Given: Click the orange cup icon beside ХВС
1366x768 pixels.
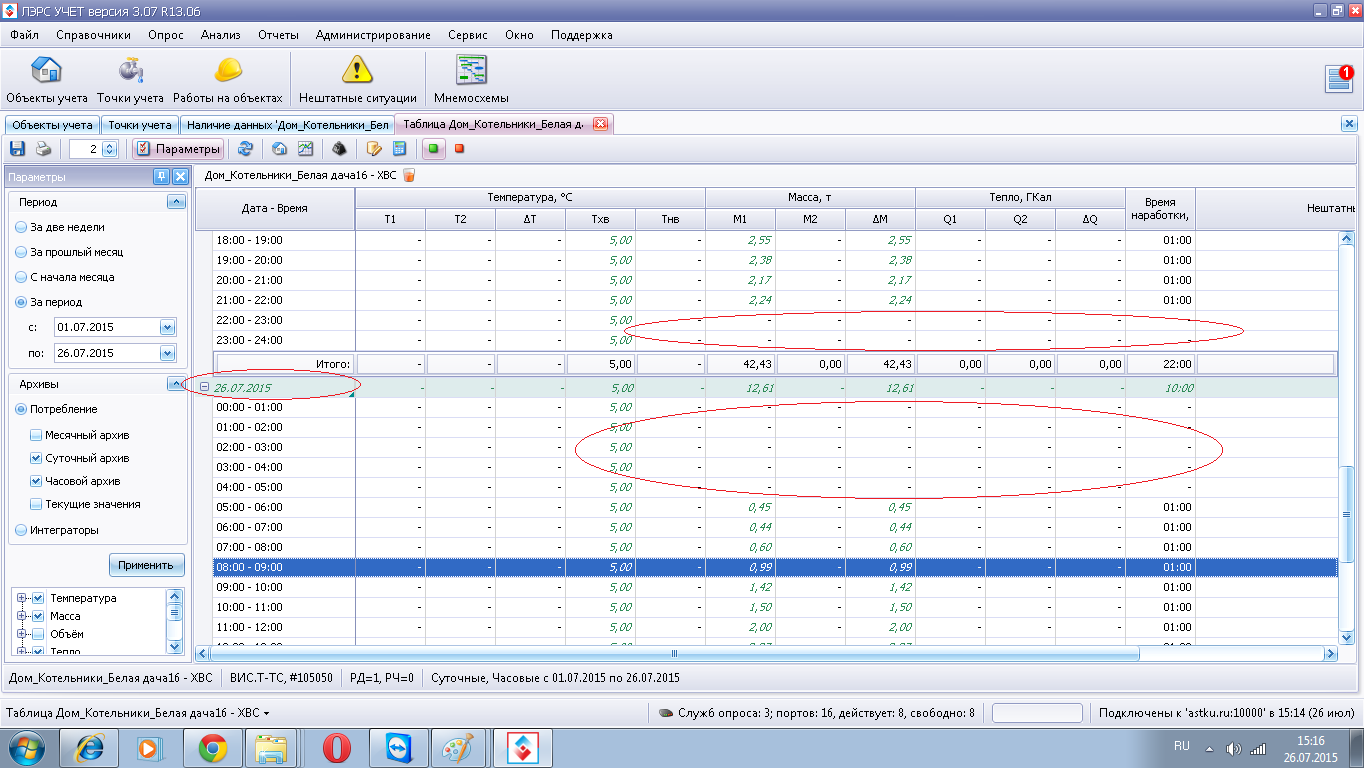Looking at the screenshot, I should (408, 175).
